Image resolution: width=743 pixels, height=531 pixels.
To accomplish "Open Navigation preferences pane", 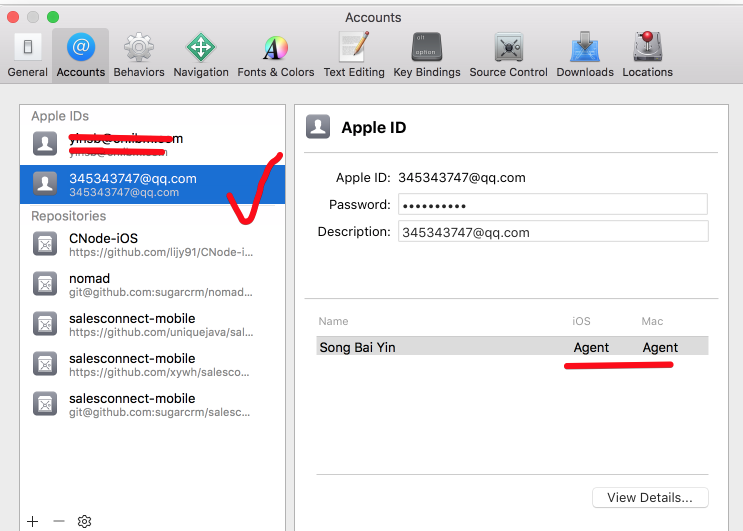I will click(x=201, y=55).
